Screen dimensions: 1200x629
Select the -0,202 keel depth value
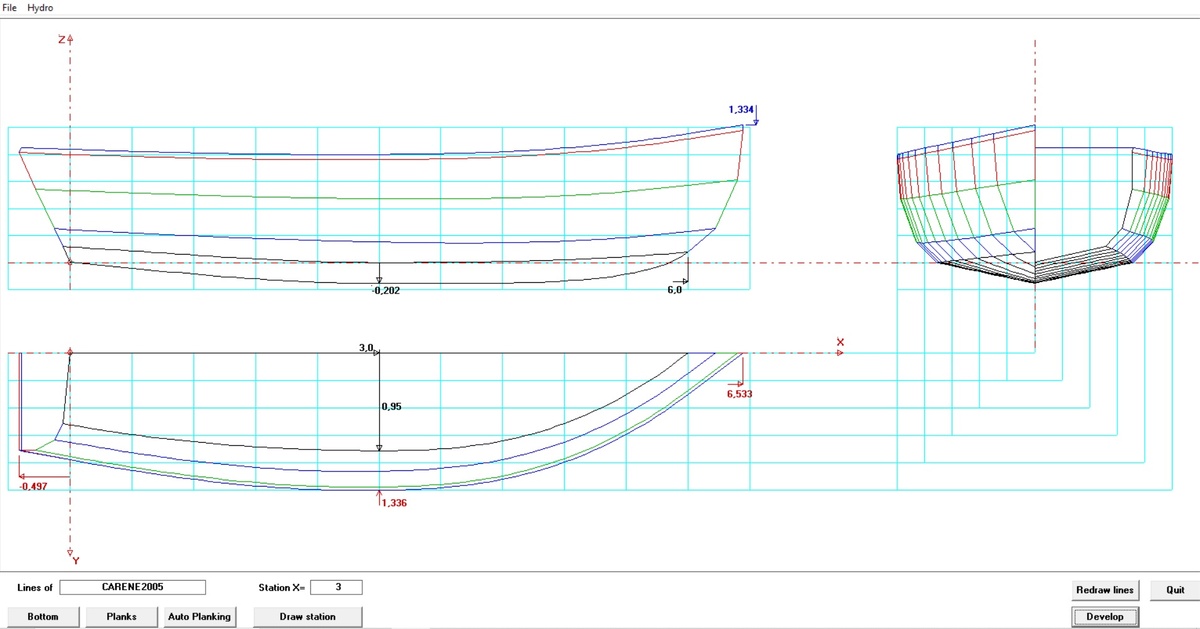click(x=386, y=290)
